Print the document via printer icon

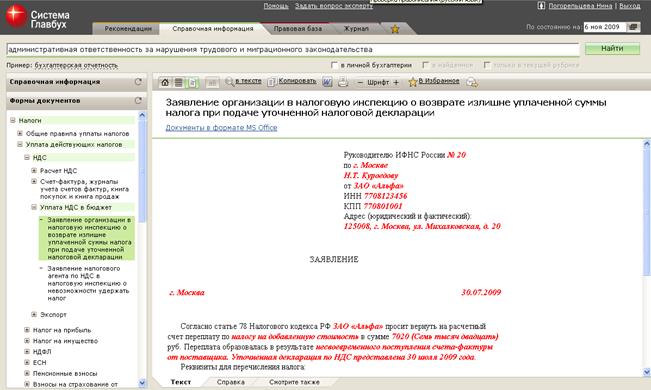pos(343,82)
